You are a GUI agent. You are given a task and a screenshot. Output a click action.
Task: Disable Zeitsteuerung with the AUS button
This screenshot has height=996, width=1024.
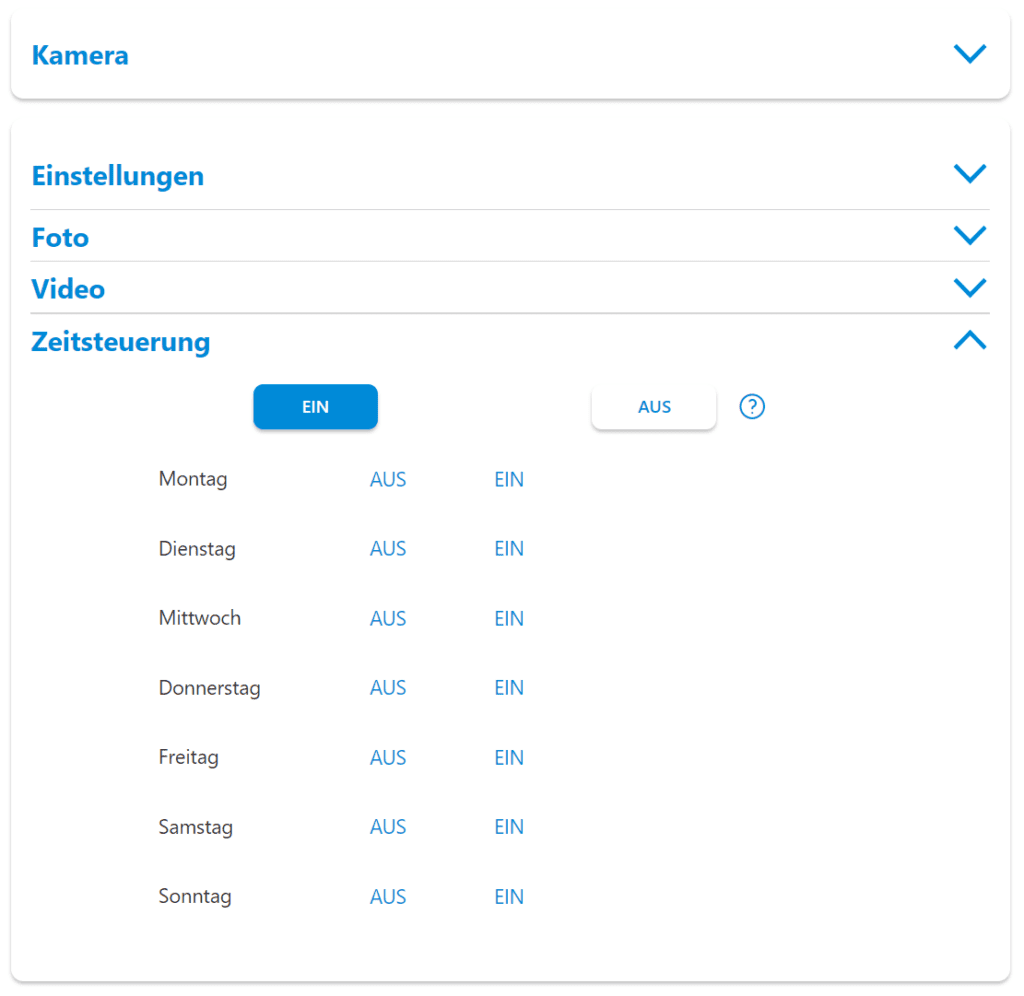(654, 407)
